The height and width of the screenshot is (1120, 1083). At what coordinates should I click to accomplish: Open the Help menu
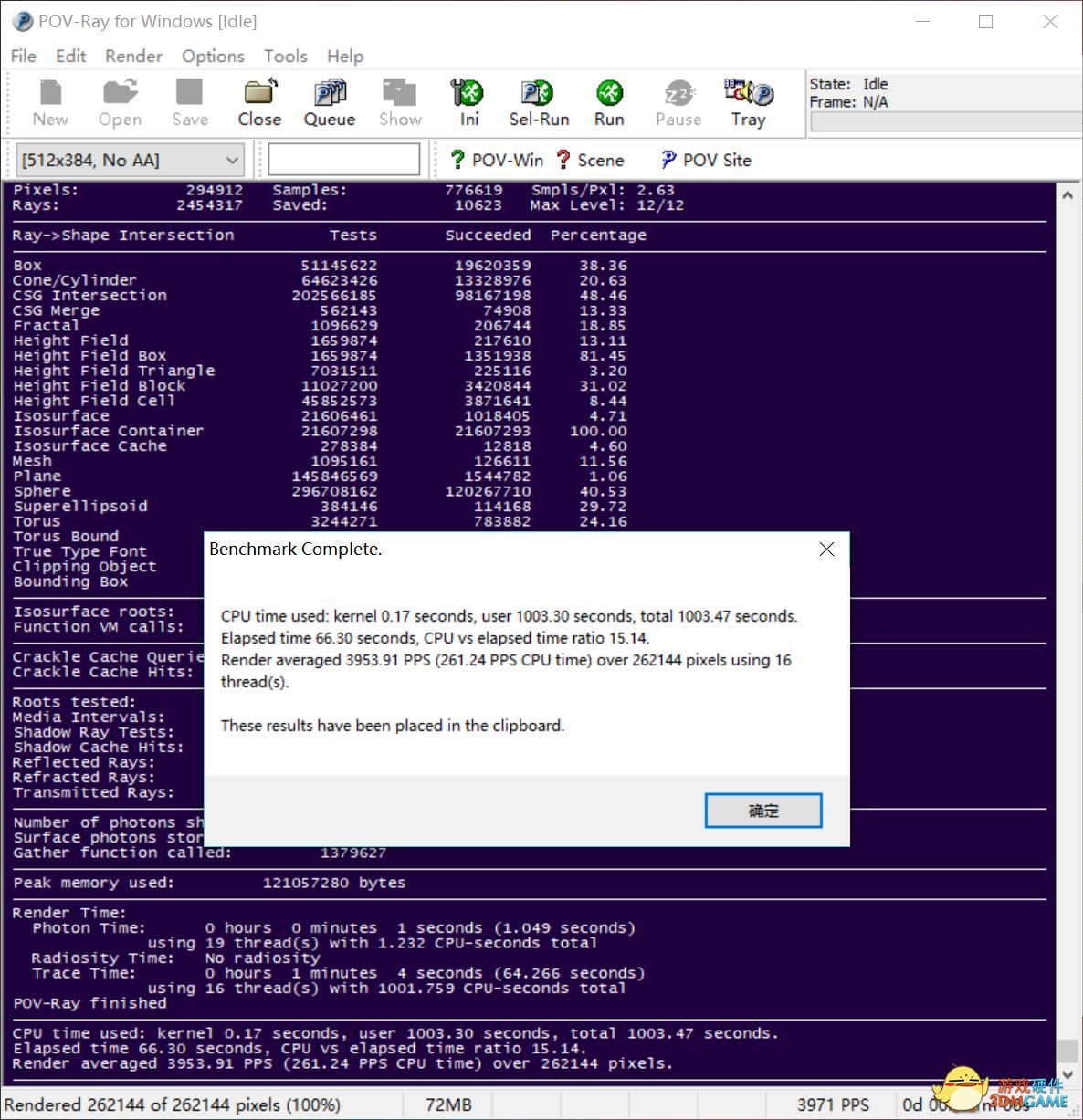345,56
